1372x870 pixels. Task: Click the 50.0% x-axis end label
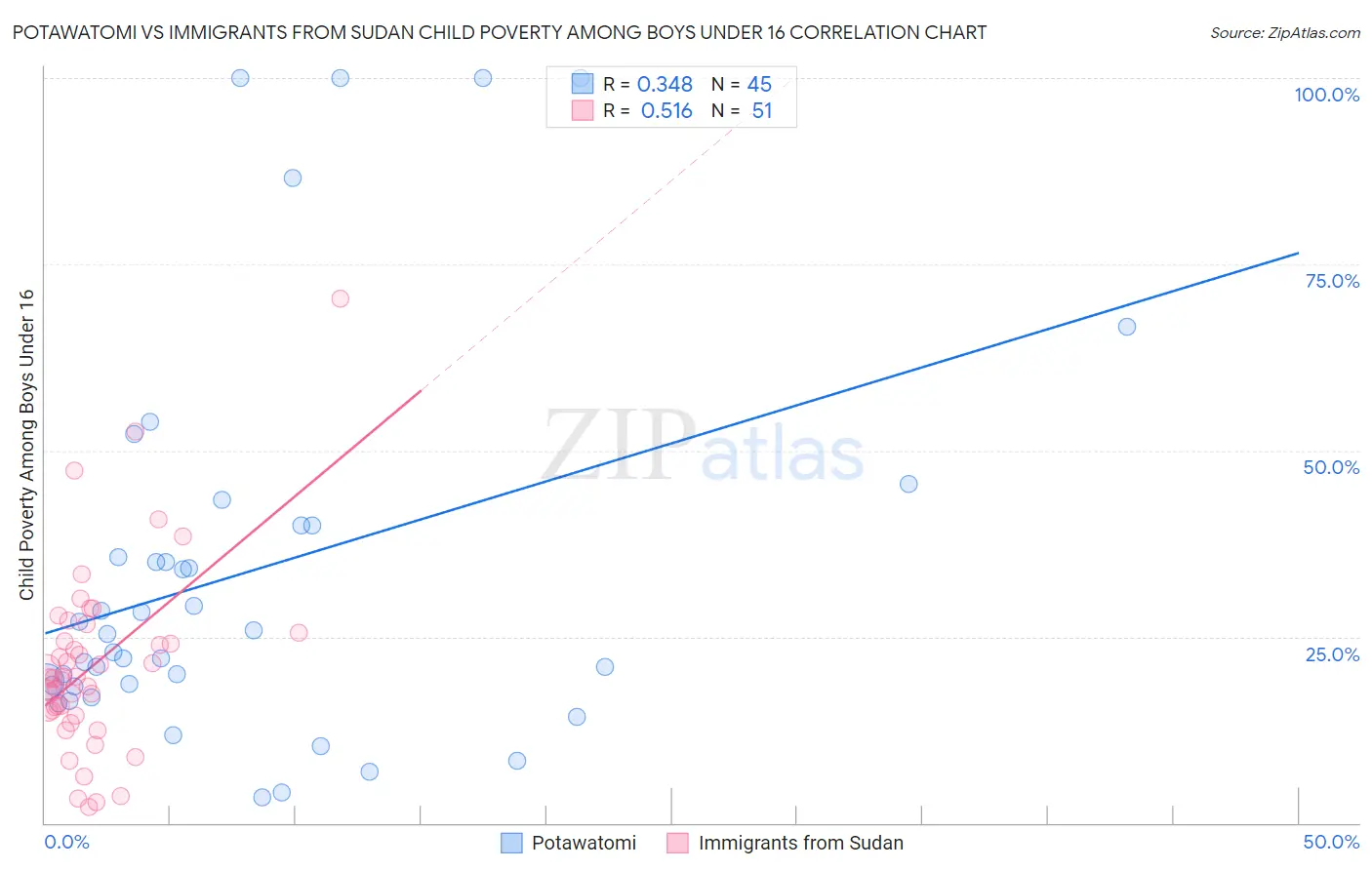pos(1331,842)
